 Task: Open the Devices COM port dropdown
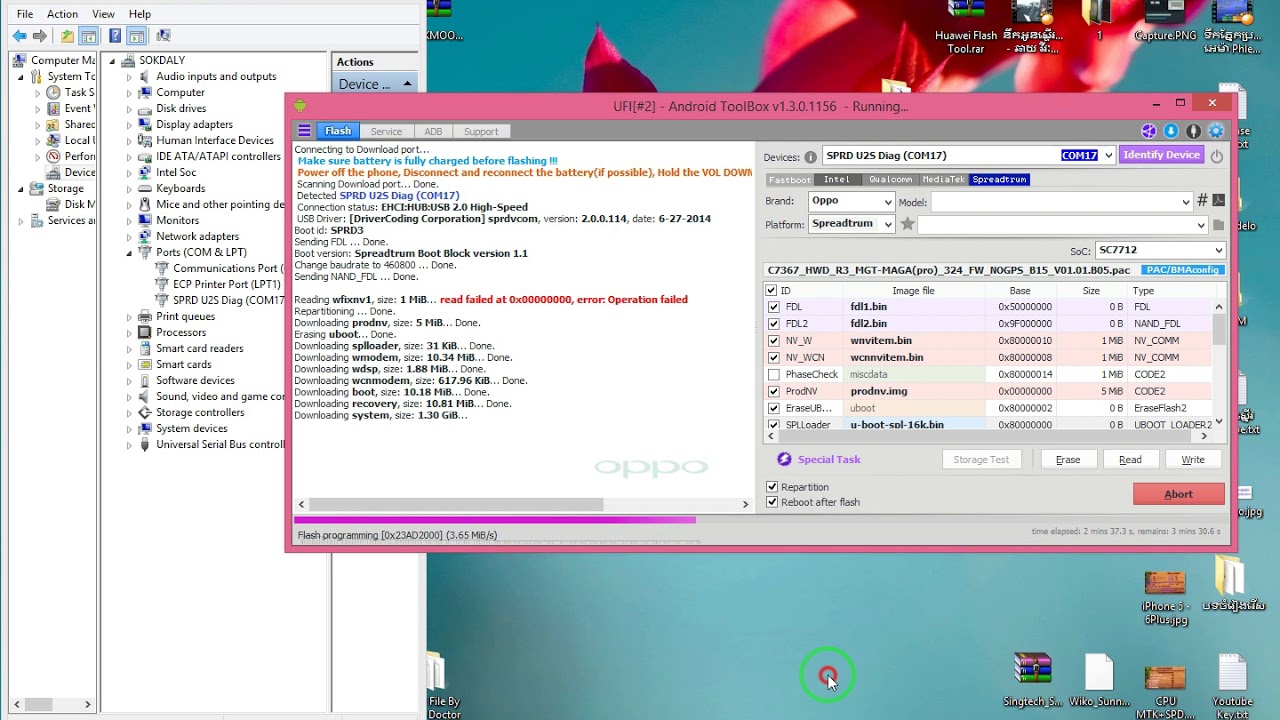1108,156
